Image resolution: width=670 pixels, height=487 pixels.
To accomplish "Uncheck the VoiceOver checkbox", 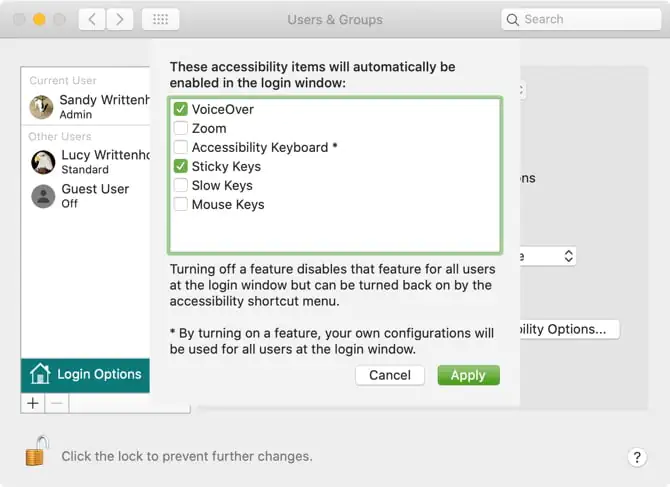I will pyautogui.click(x=181, y=109).
